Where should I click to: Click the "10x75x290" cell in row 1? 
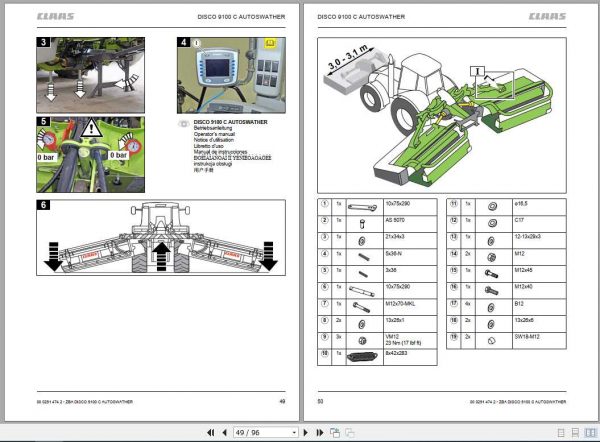410,207
